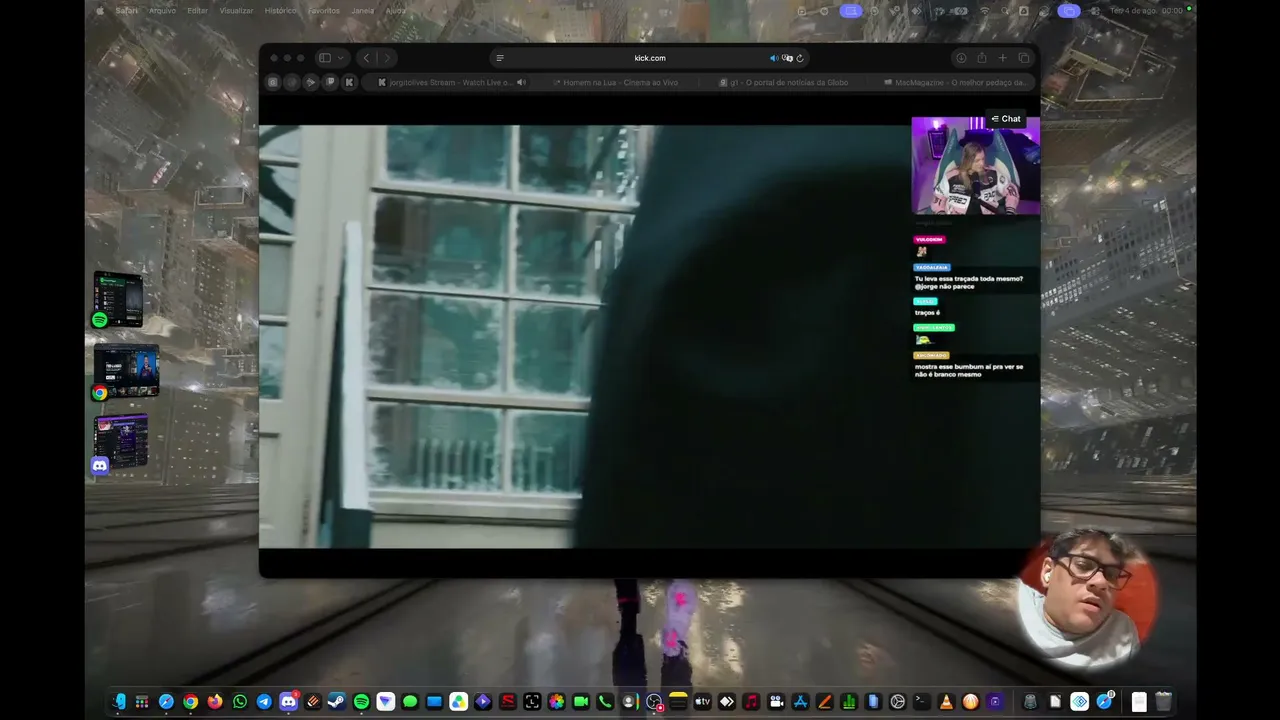The height and width of the screenshot is (720, 1280).
Task: Select the Chrome window in Stage Manager
Action: [125, 371]
